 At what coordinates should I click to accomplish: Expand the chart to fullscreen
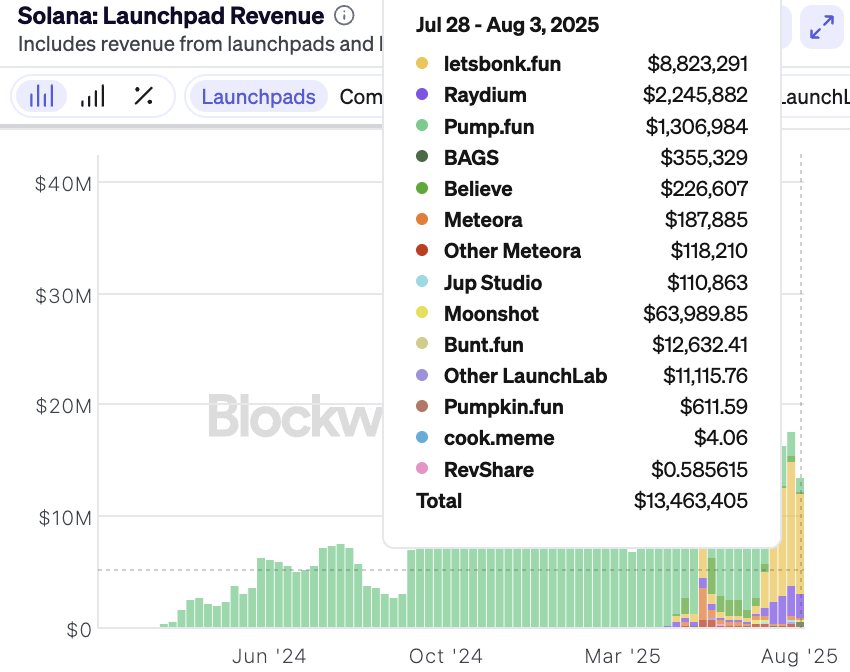point(822,27)
